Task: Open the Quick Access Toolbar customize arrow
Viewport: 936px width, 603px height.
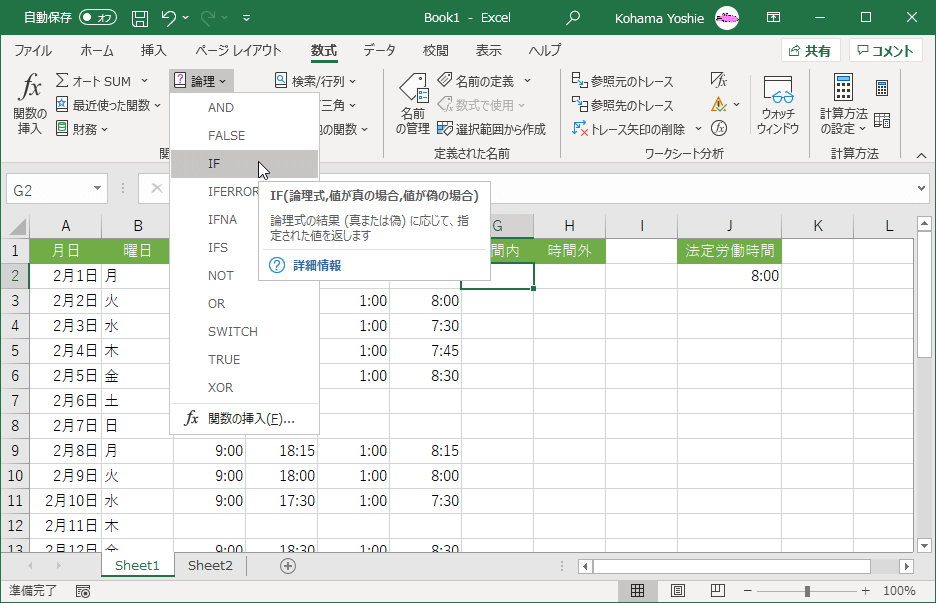Action: pos(247,19)
